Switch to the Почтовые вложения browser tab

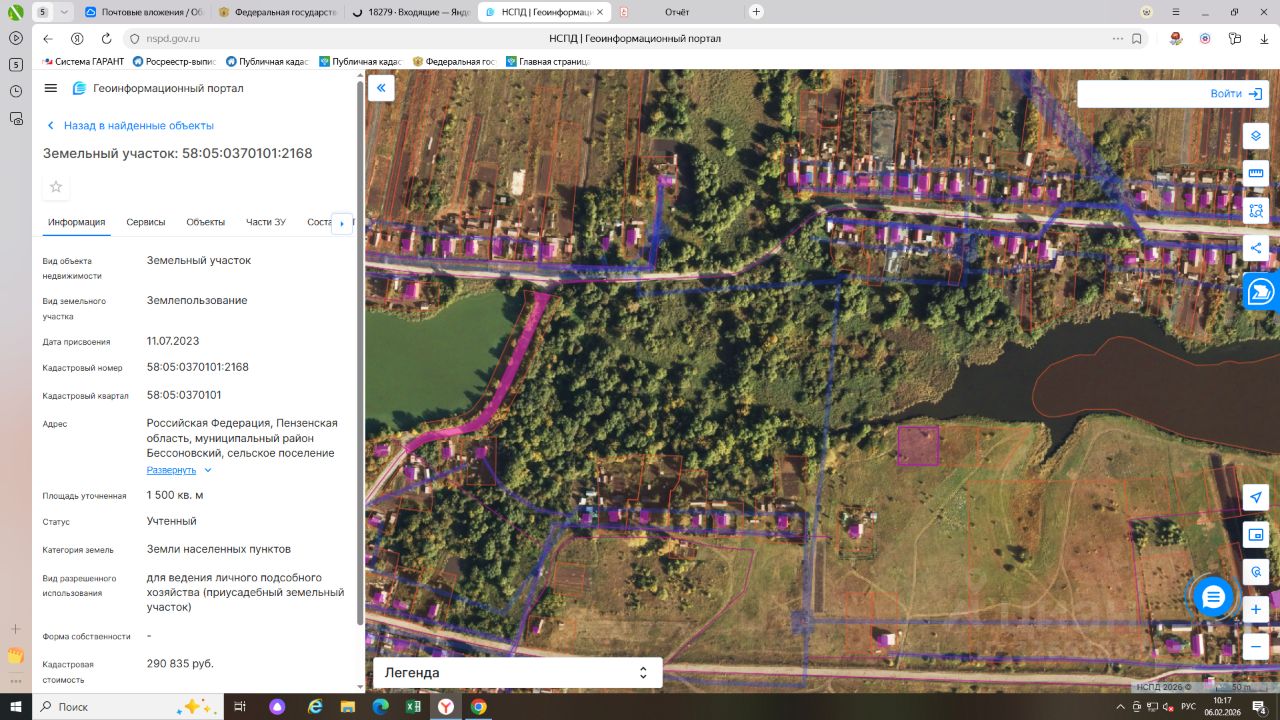pyautogui.click(x=143, y=12)
